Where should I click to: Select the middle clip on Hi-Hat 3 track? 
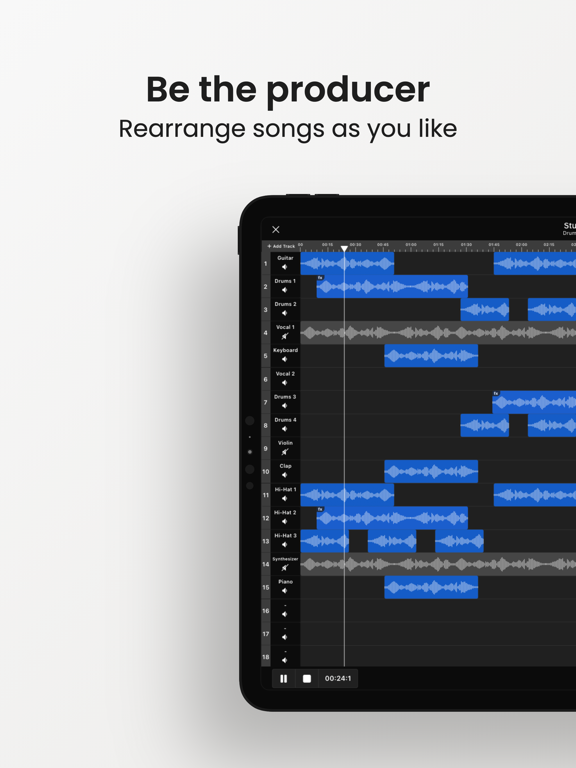(392, 541)
